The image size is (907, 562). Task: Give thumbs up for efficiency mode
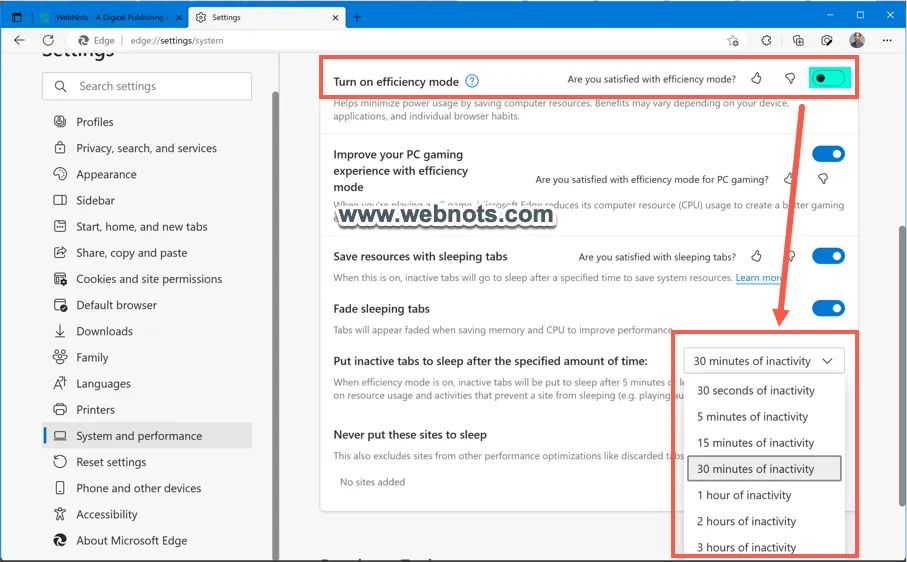point(756,79)
